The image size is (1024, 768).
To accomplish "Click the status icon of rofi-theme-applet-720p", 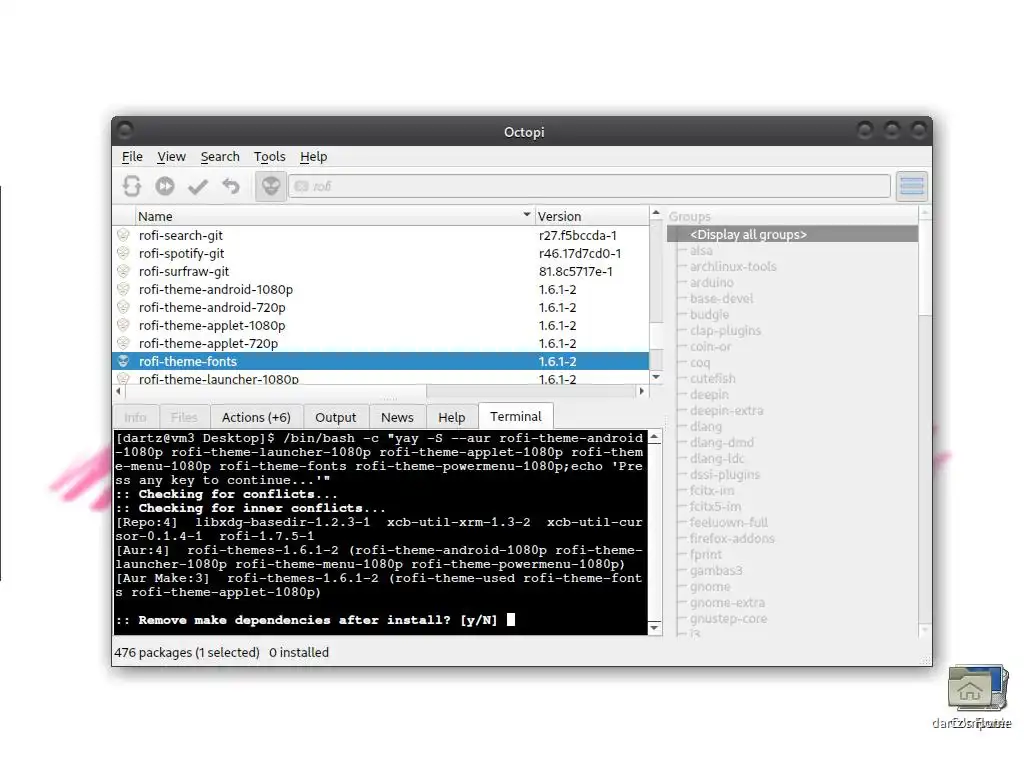I will (123, 343).
